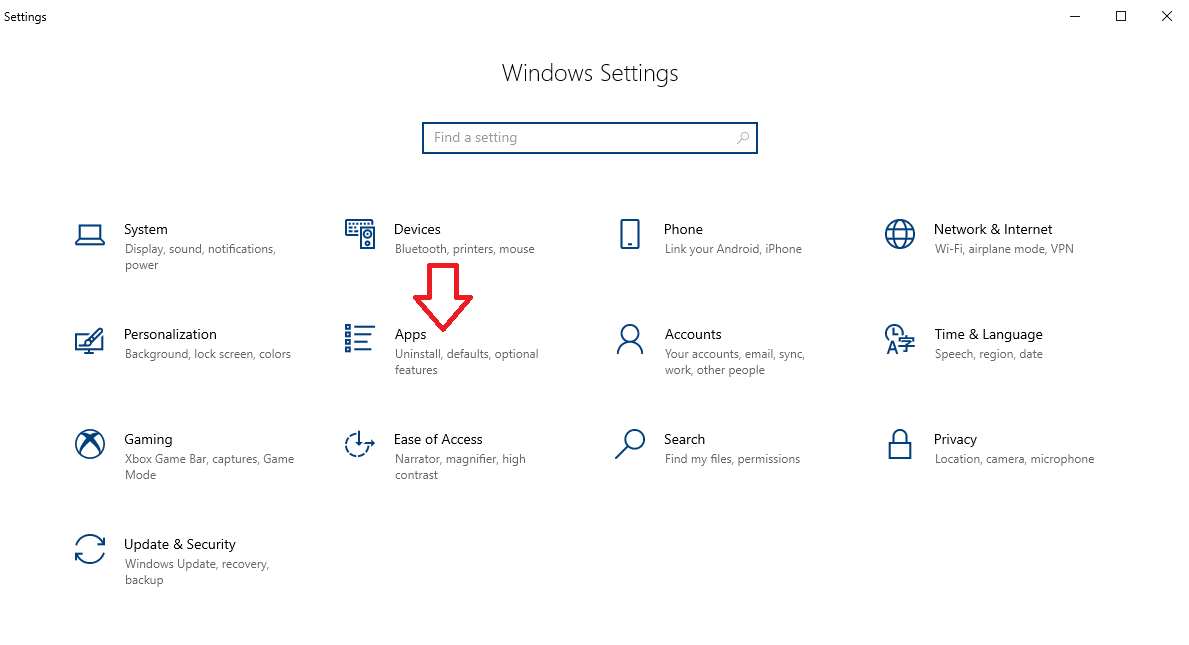Image resolution: width=1189 pixels, height=645 pixels.
Task: Open Network & Internet label
Action: click(x=993, y=230)
